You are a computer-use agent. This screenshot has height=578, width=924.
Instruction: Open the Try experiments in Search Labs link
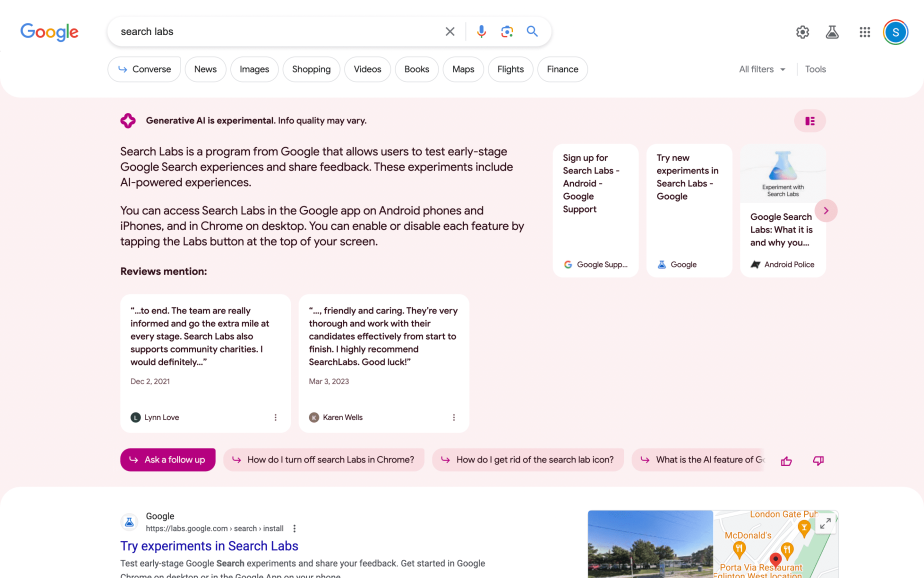[x=209, y=546]
